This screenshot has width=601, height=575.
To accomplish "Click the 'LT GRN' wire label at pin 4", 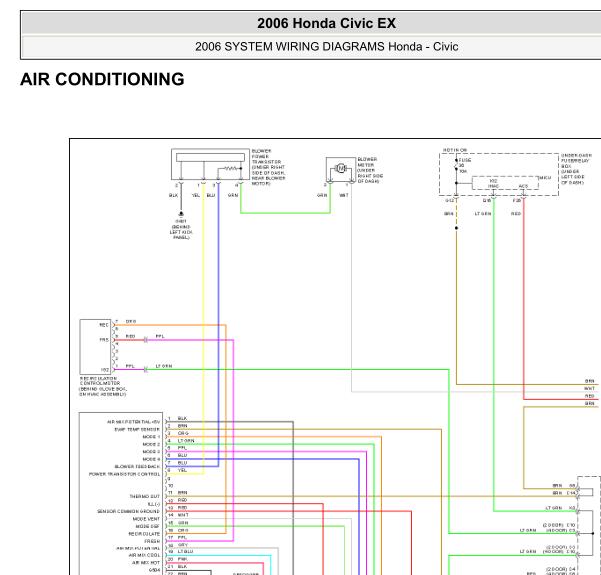I will (186, 441).
